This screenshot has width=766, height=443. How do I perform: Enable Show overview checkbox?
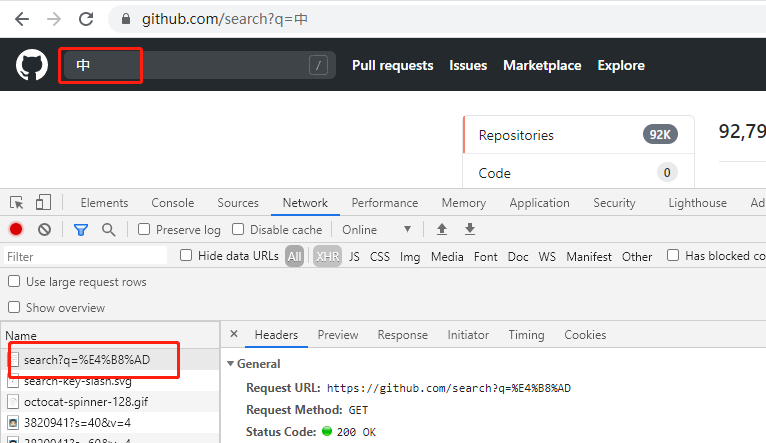point(14,307)
